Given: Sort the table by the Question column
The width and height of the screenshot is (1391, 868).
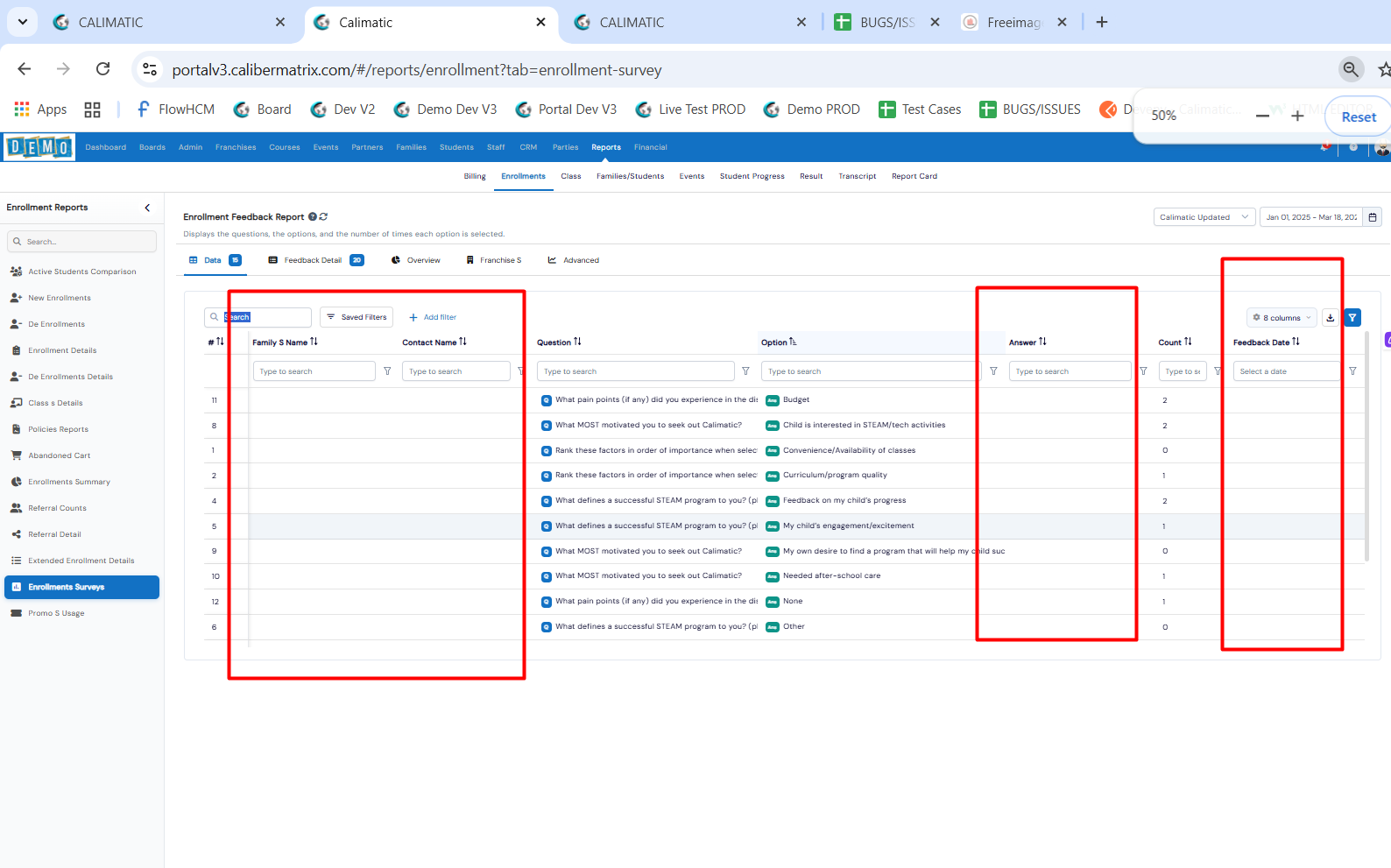Looking at the screenshot, I should click(577, 342).
